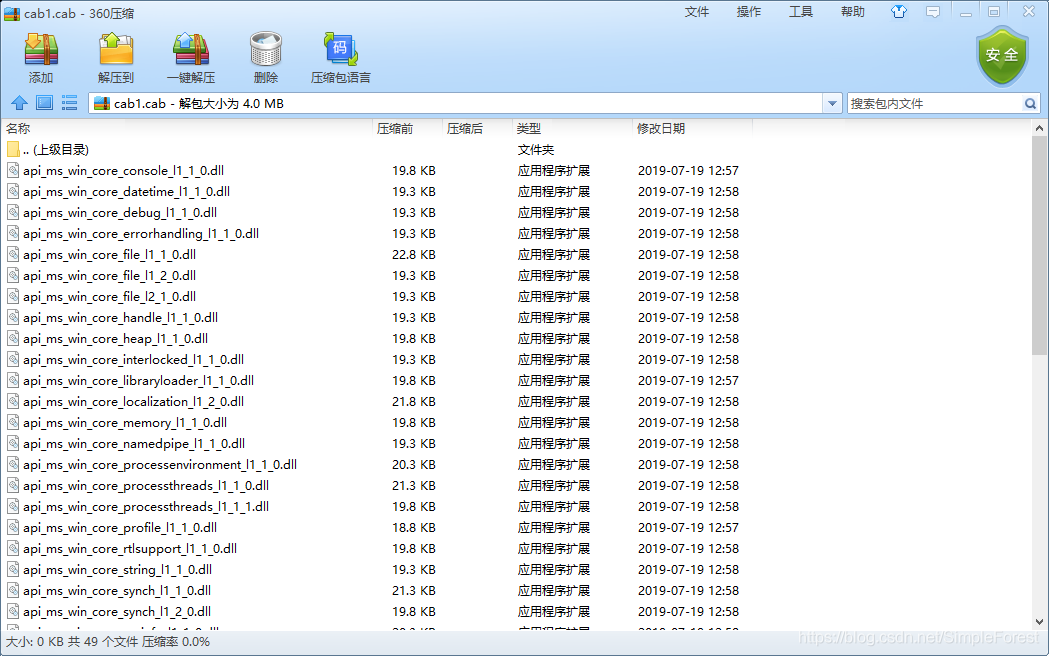Click the vertical scrollbar down arrow
1049x656 pixels.
[x=1039, y=622]
